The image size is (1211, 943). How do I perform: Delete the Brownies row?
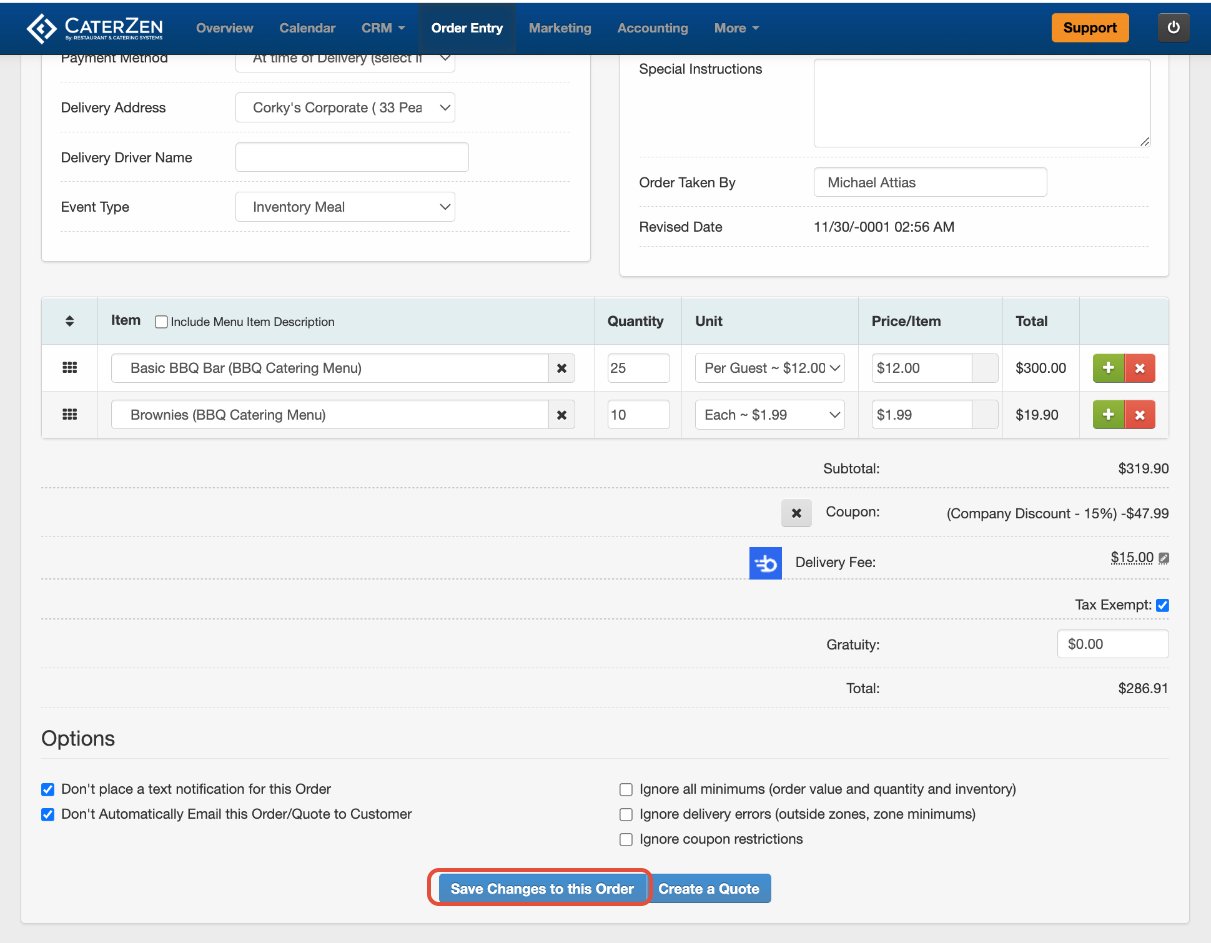[x=1139, y=414]
